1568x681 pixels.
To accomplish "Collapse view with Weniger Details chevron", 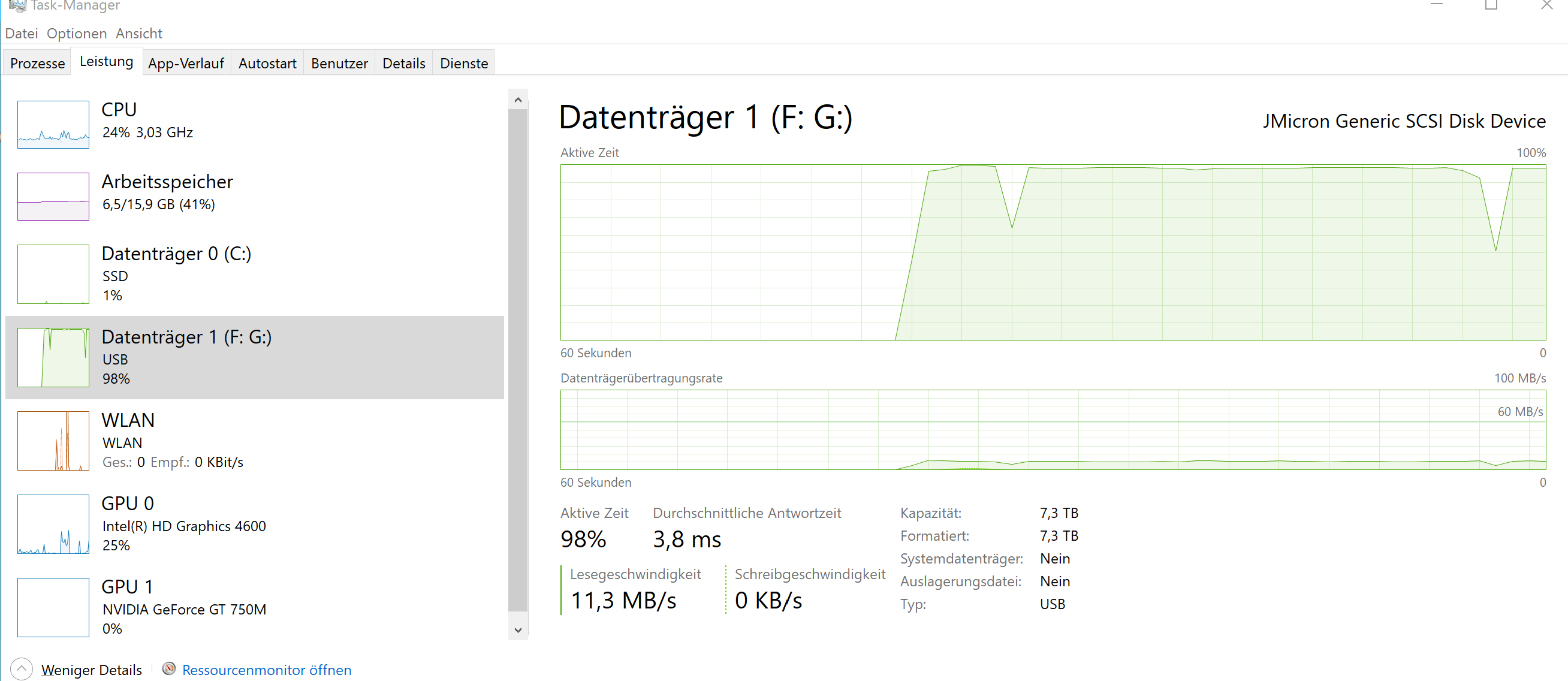I will (x=22, y=669).
